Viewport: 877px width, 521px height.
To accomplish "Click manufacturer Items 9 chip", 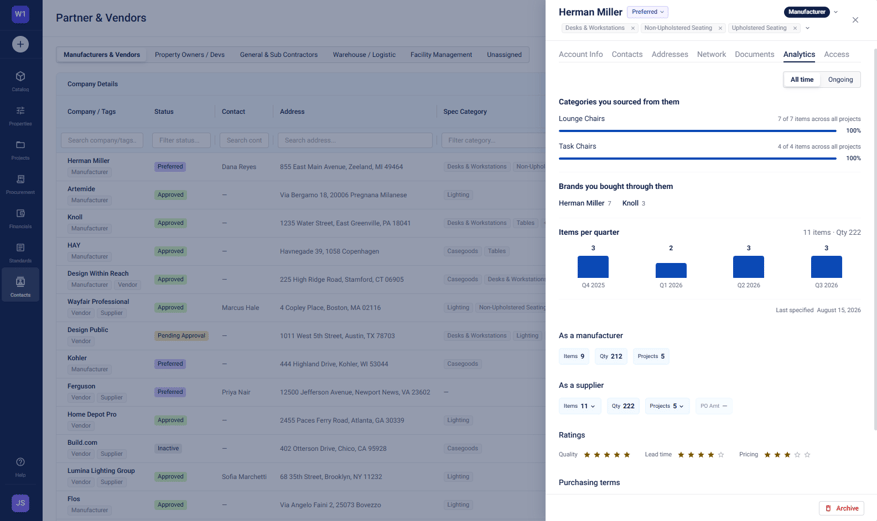I will pyautogui.click(x=574, y=356).
